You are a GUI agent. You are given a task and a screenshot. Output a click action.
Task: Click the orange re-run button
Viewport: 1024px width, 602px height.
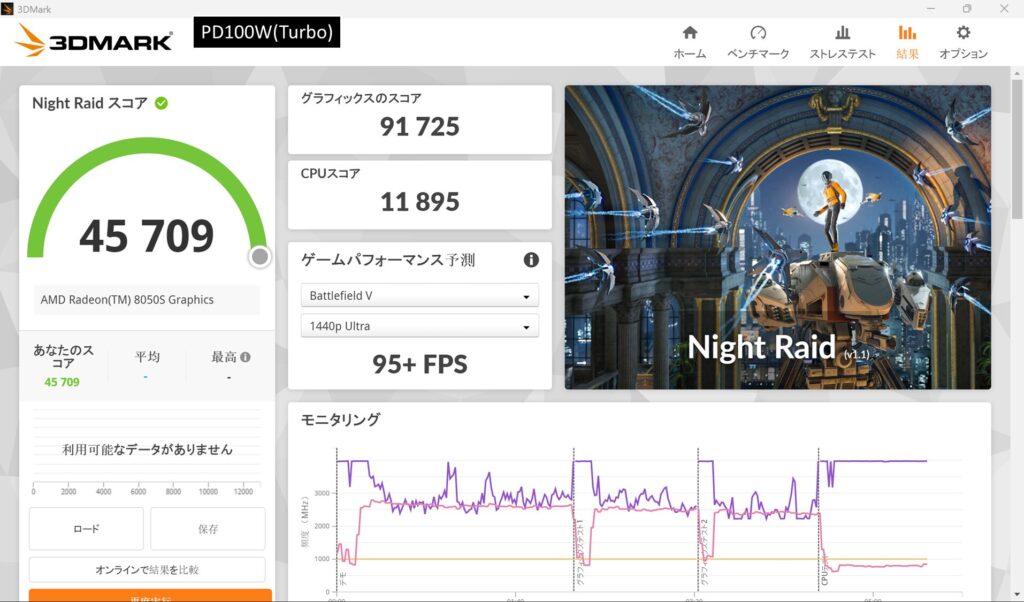point(150,595)
